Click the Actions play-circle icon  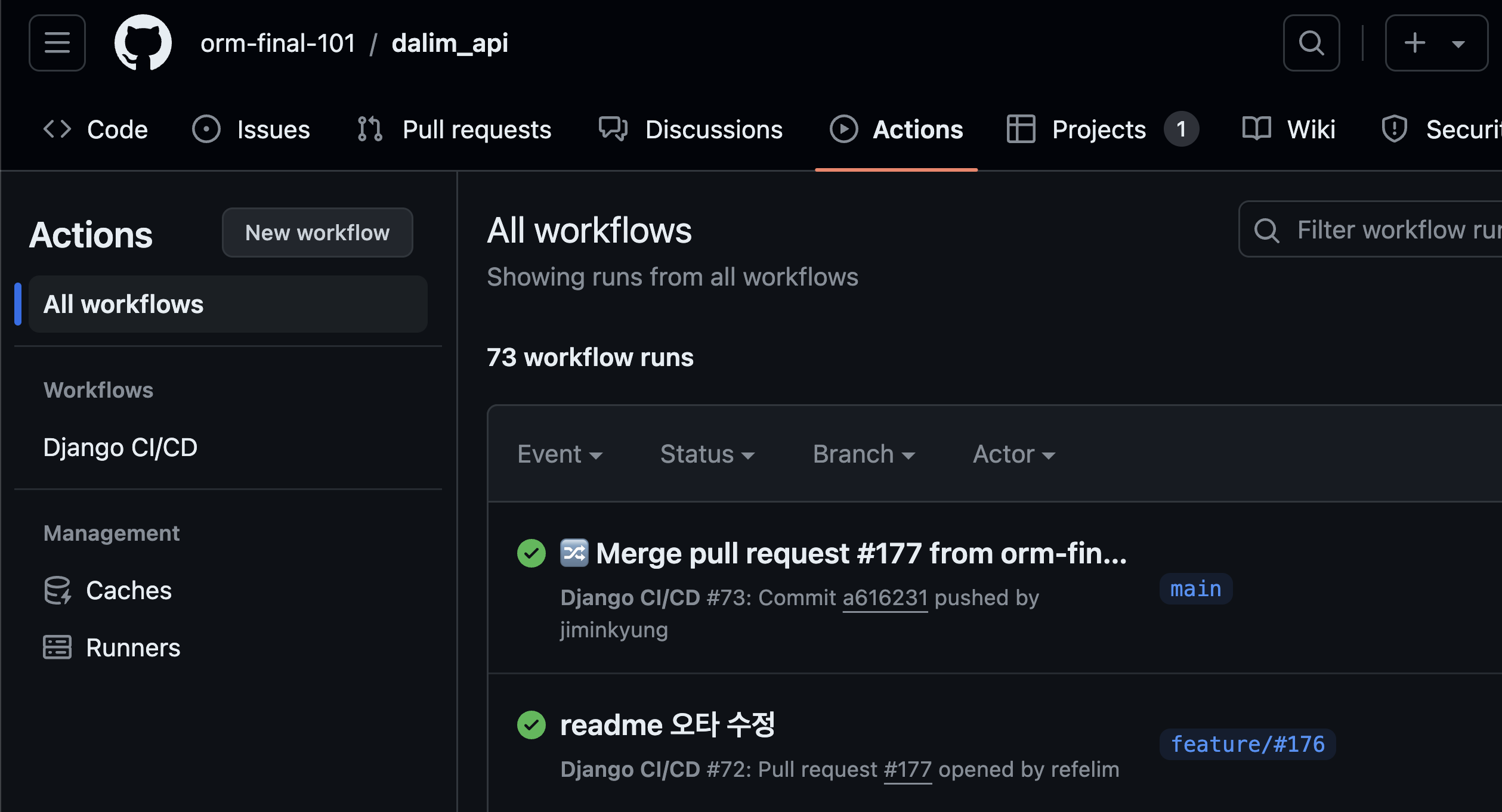tap(843, 129)
